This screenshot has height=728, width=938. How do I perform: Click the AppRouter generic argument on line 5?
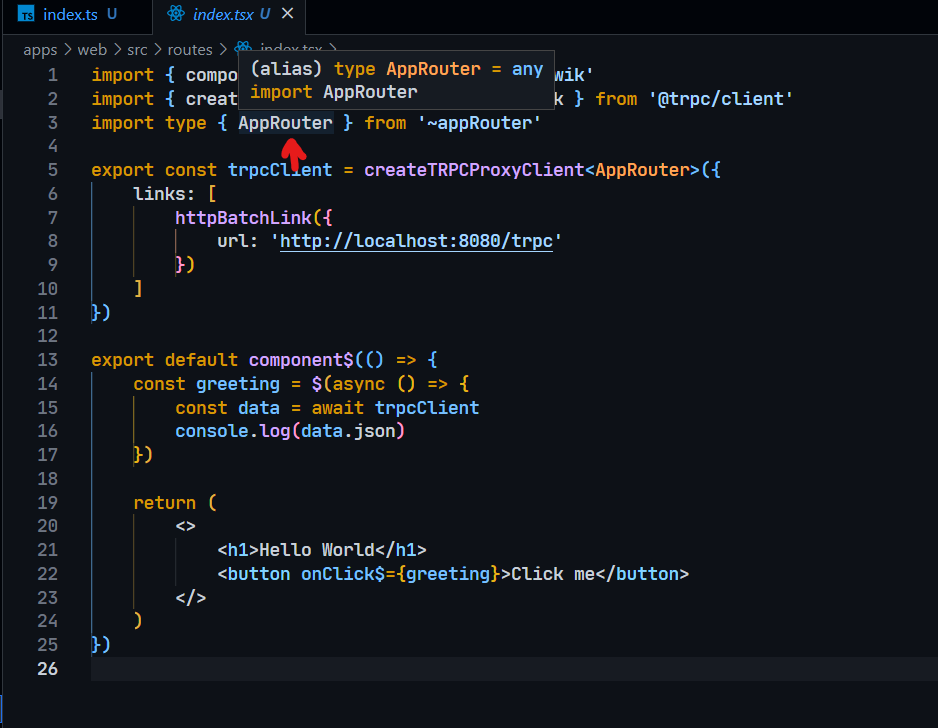(642, 170)
